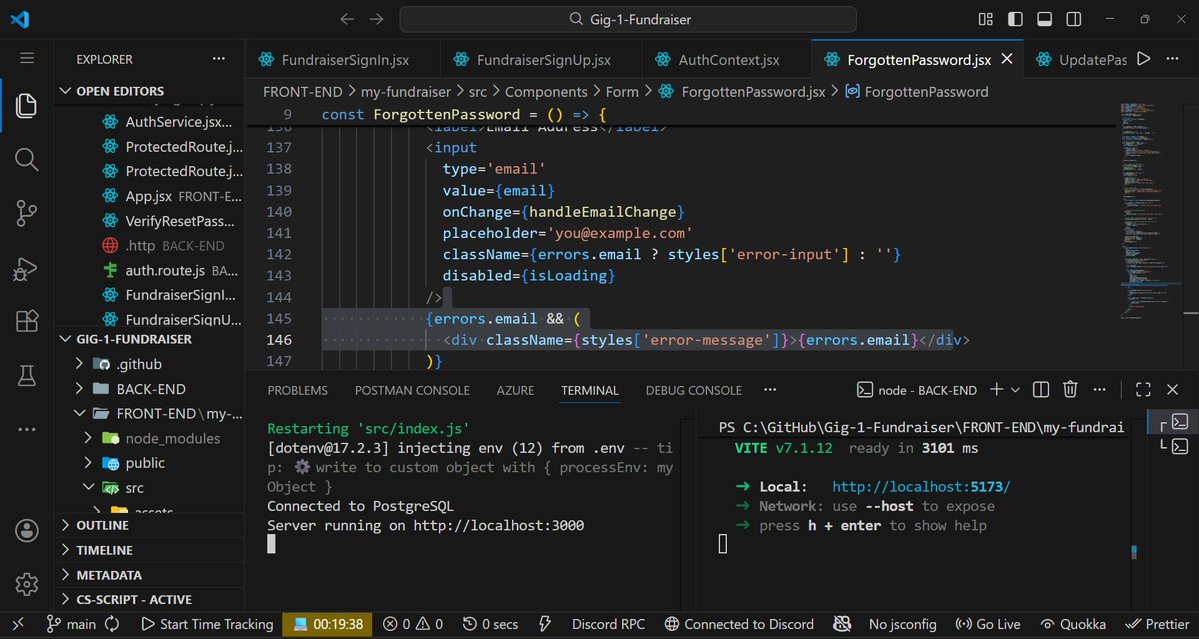Open terminal panel More Actions ellipsis
The width and height of the screenshot is (1199, 639).
pos(1100,390)
